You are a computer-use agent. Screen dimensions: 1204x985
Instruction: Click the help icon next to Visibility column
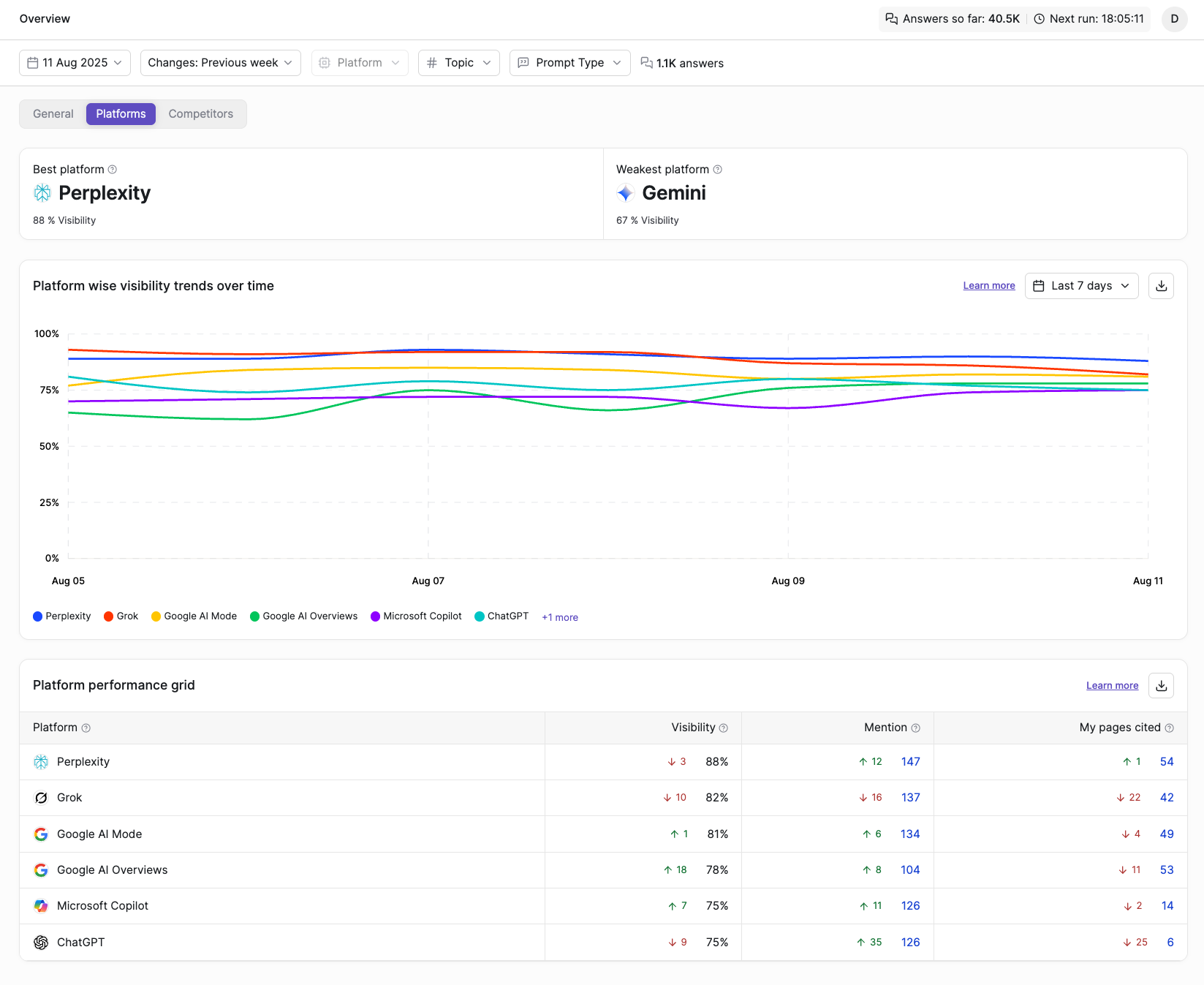724,728
